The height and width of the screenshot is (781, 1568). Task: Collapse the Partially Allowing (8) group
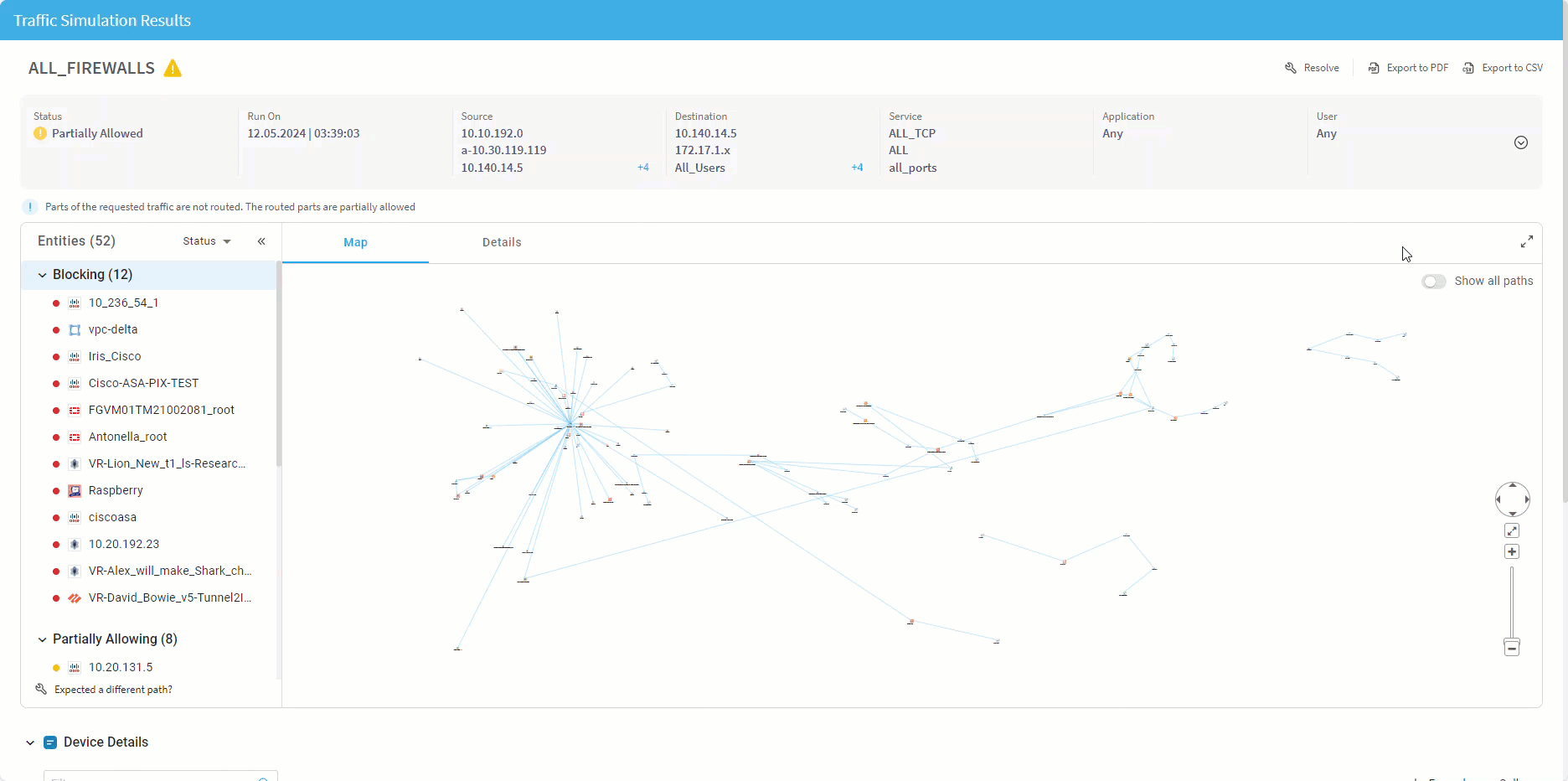(x=43, y=639)
